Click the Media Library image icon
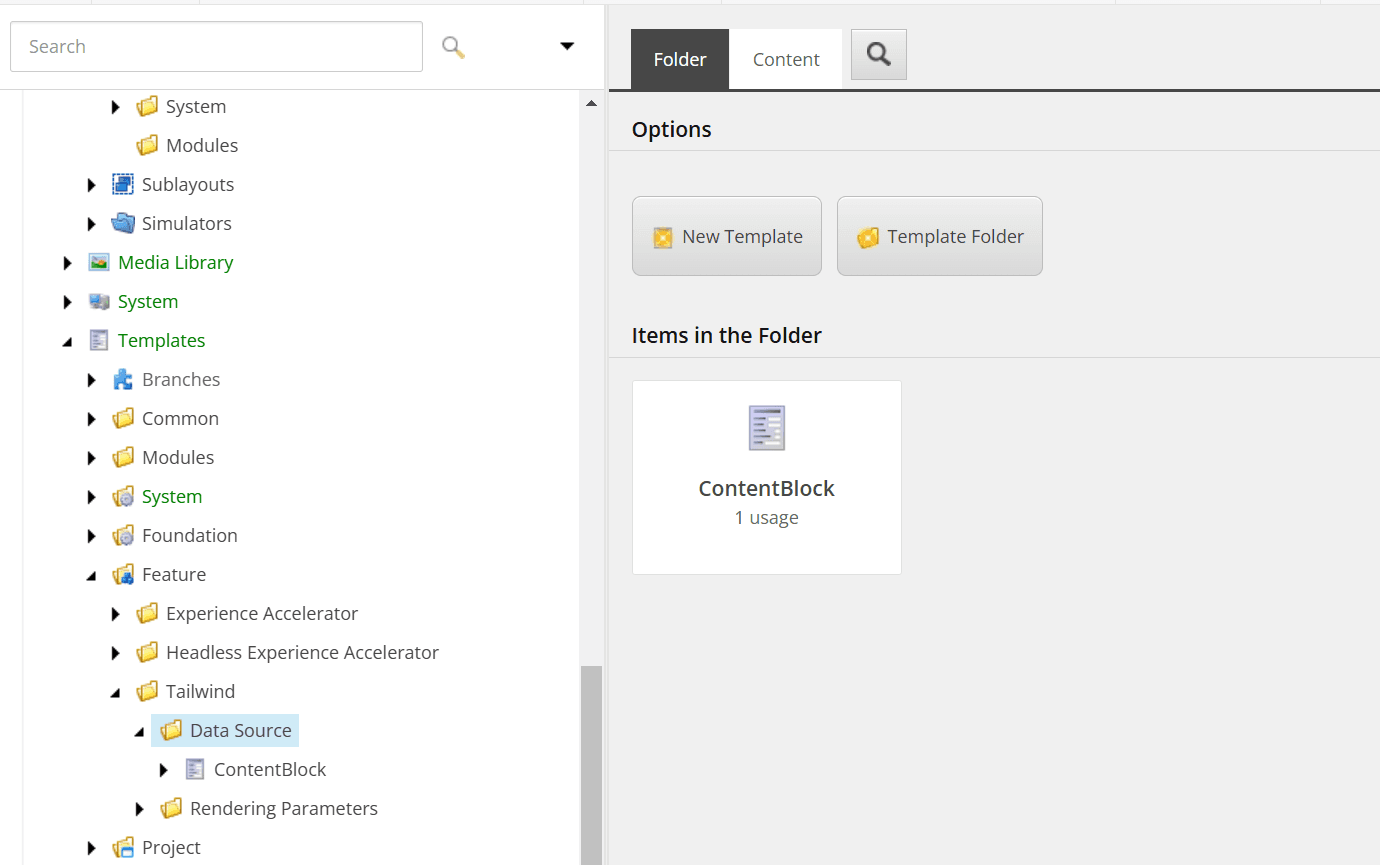Screen dimensions: 1380x865 coord(99,262)
